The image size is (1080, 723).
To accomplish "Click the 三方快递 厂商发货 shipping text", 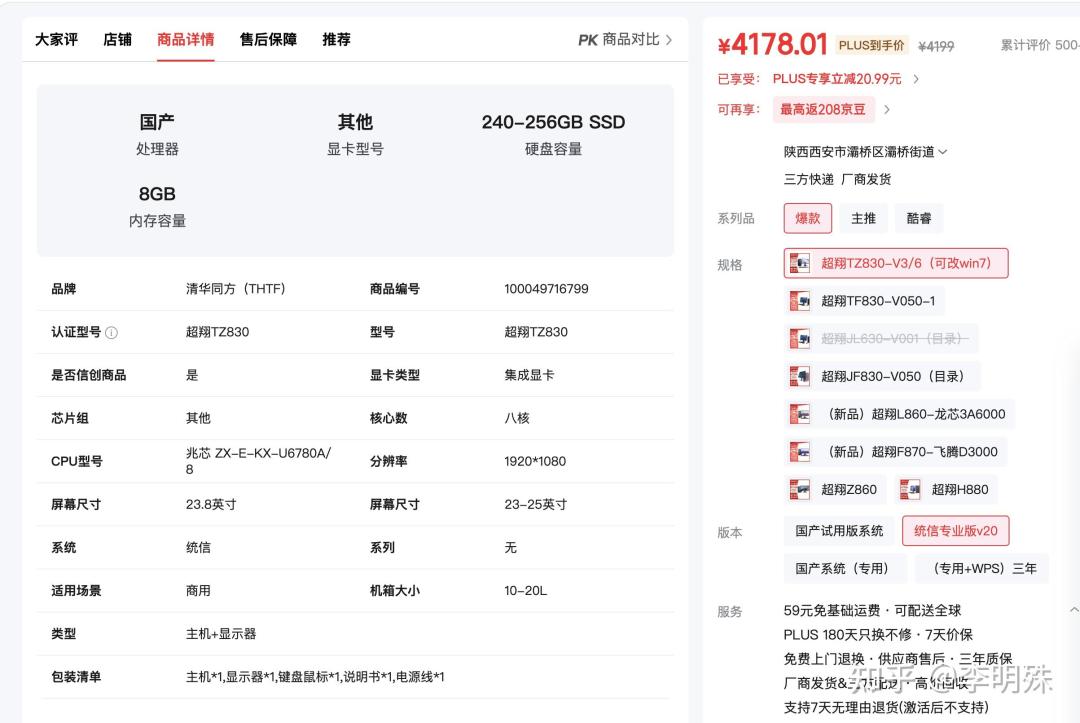I will pos(837,179).
